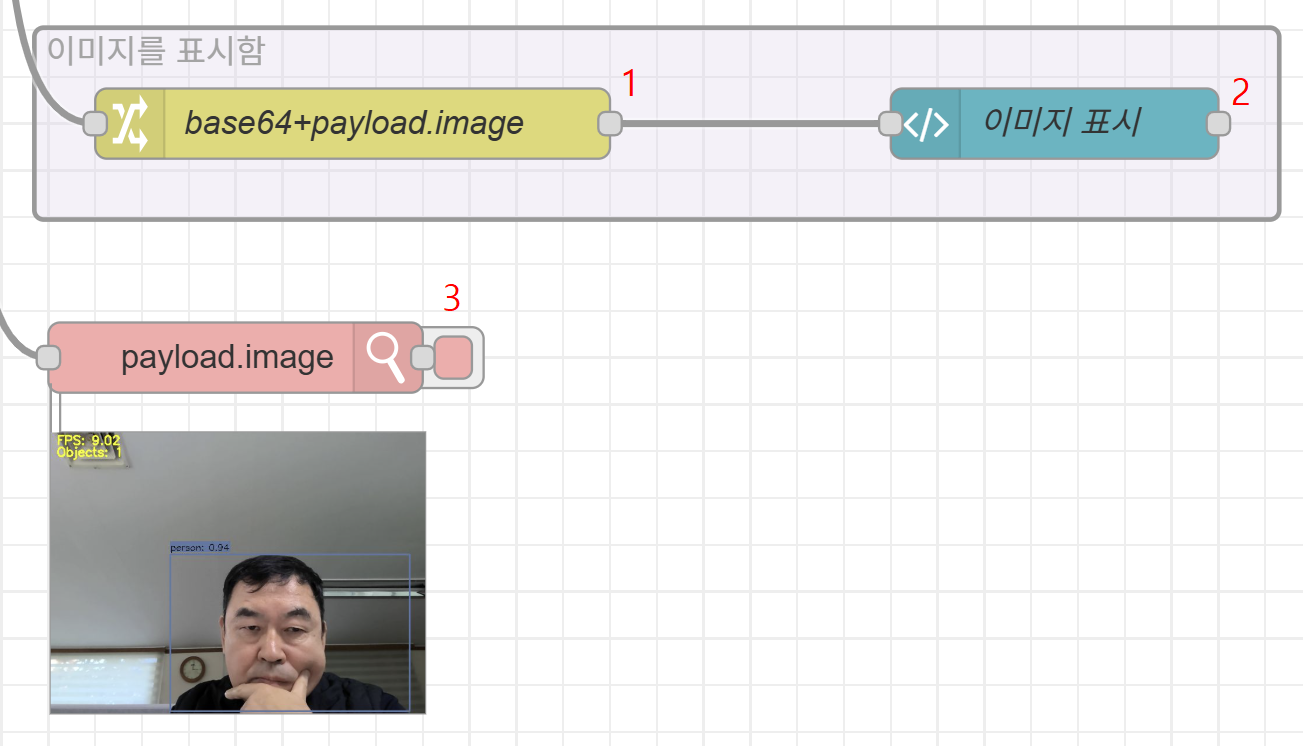The width and height of the screenshot is (1303, 746).
Task: Click the code brackets icon on 이미지 표시 node
Action: point(926,124)
